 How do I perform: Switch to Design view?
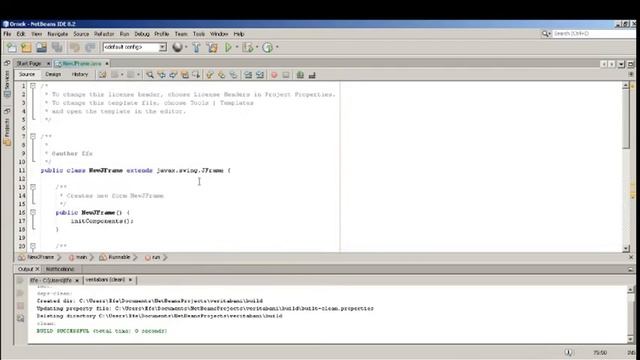click(53, 74)
